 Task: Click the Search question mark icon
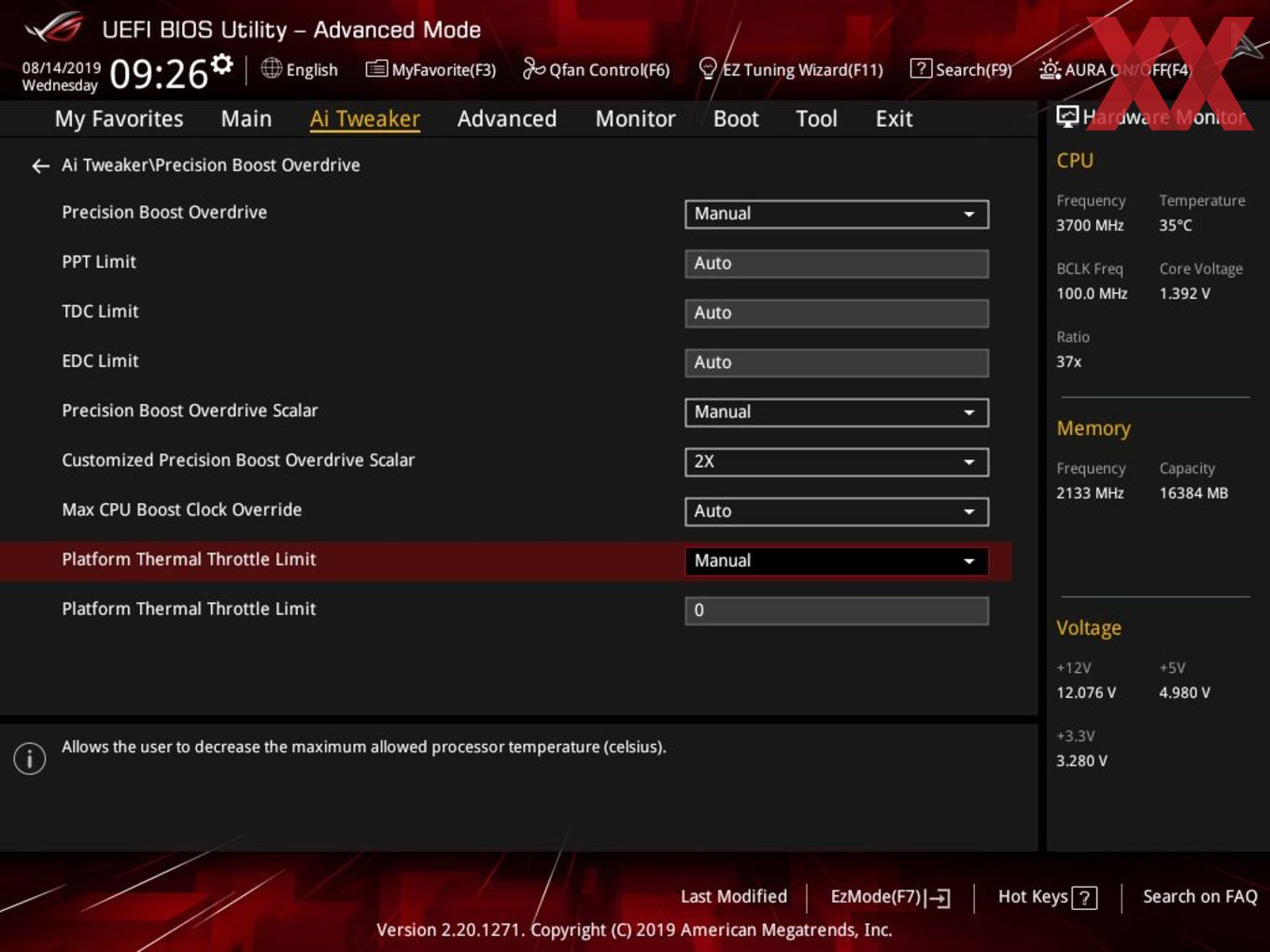pyautogui.click(x=921, y=68)
